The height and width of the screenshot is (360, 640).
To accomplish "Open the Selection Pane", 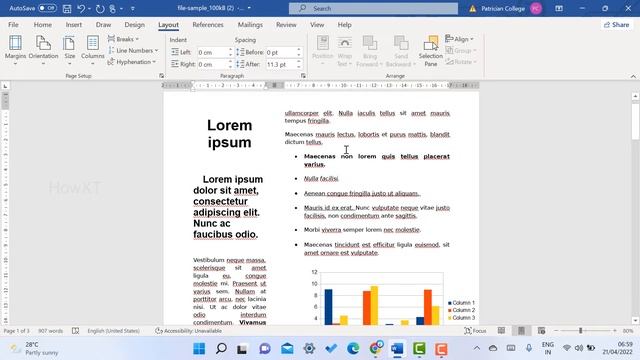I will coord(431,51).
